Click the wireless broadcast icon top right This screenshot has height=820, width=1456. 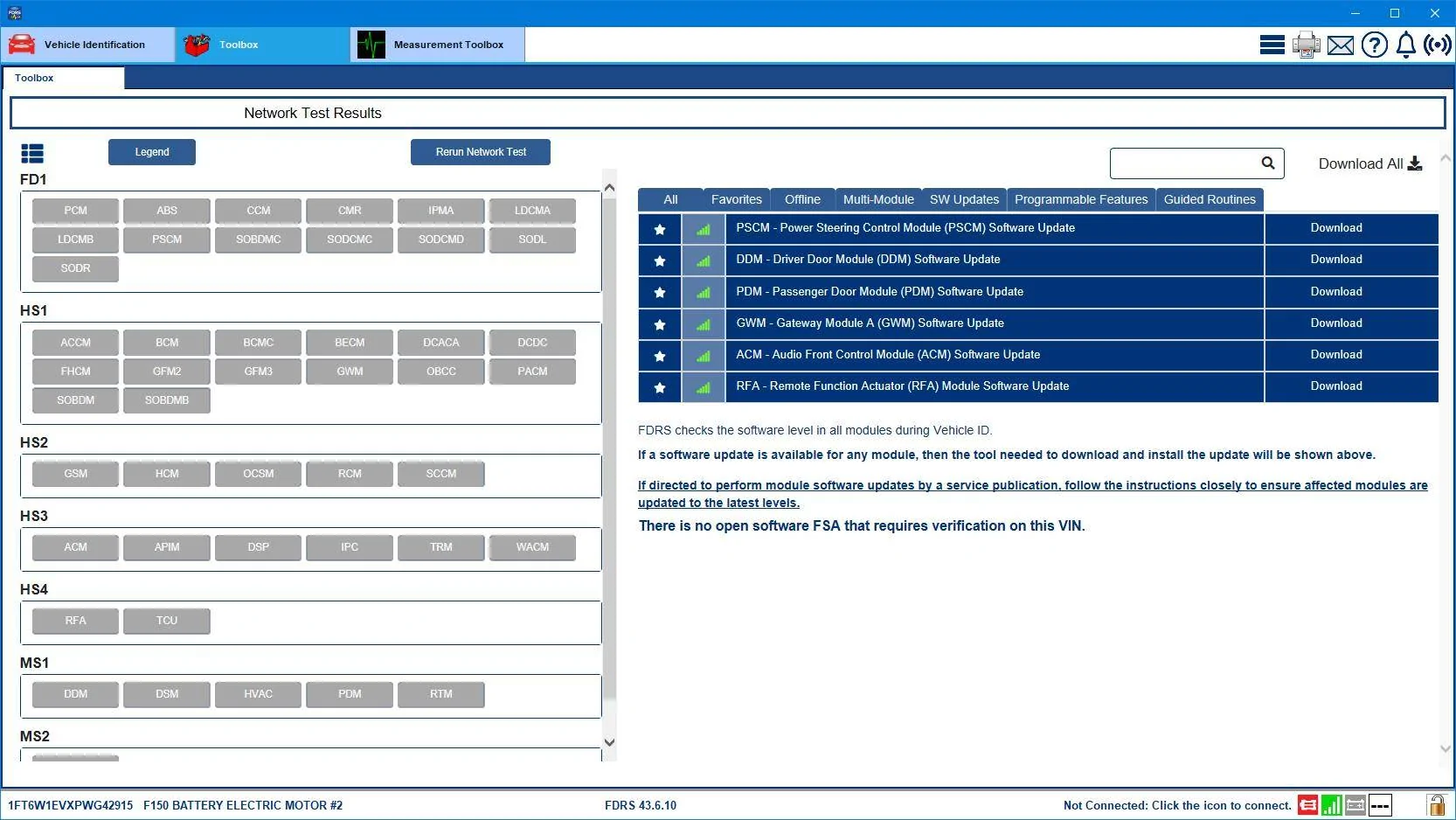pyautogui.click(x=1438, y=45)
